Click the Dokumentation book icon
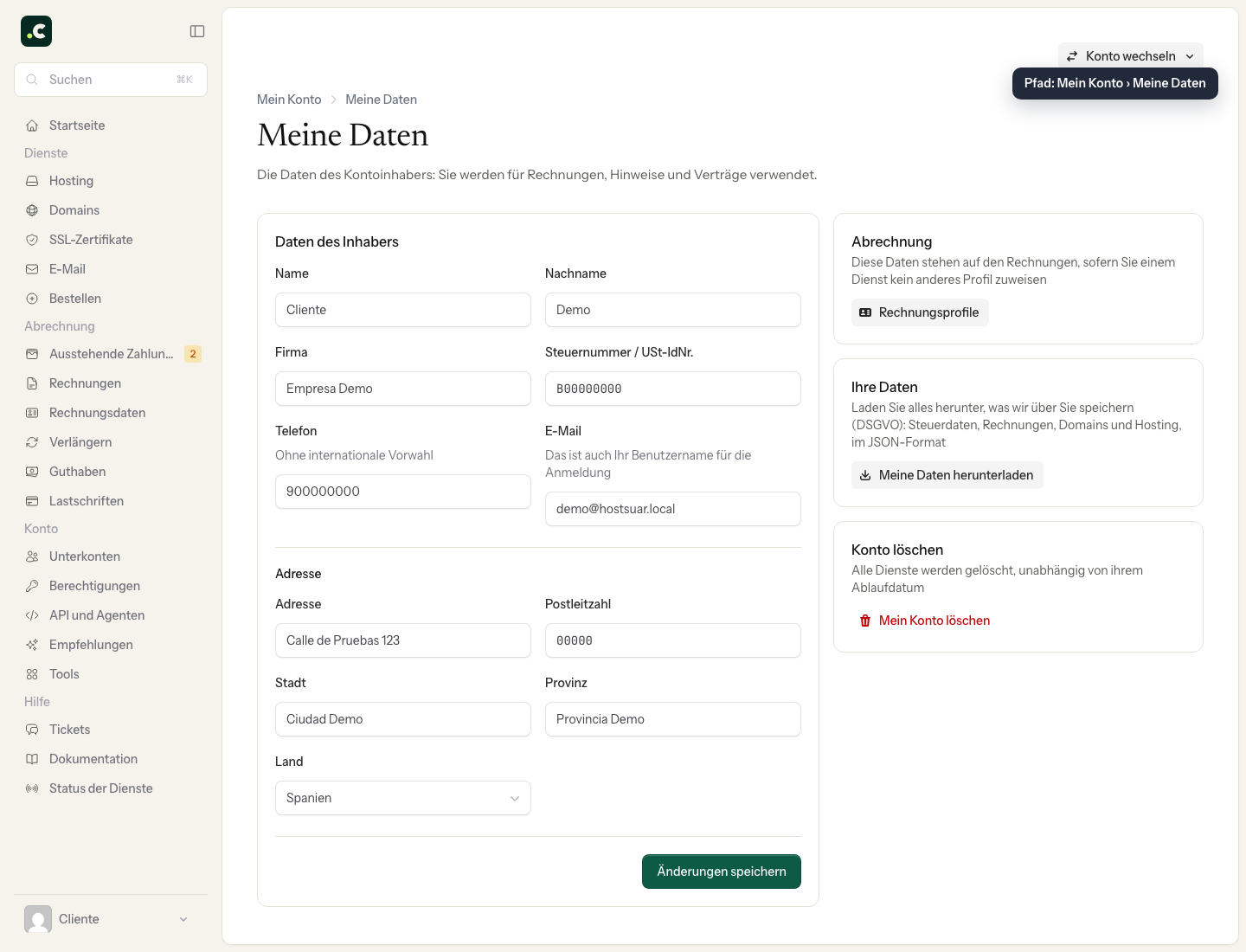 32,759
